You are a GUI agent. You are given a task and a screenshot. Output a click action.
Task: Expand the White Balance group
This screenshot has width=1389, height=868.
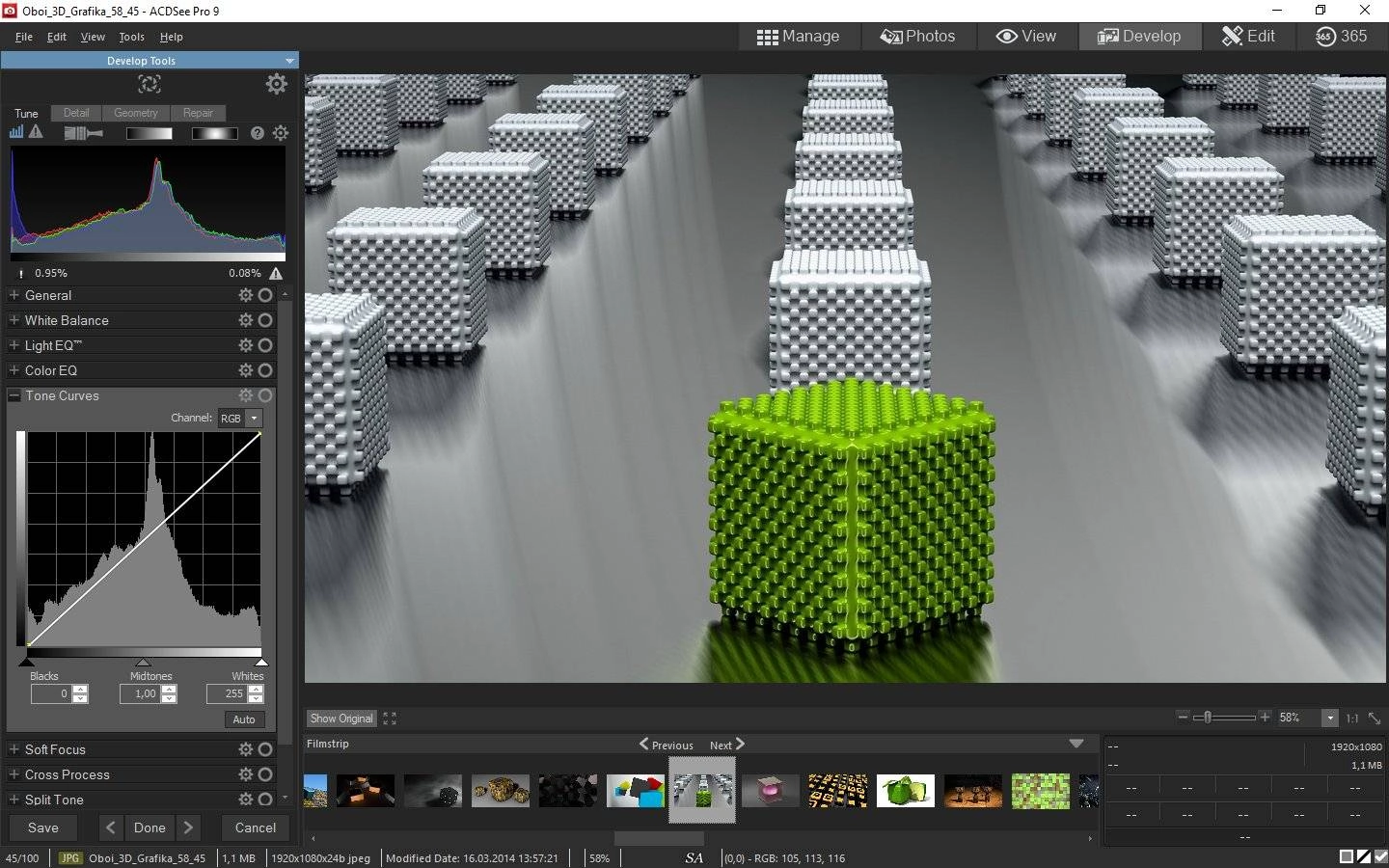(14, 320)
